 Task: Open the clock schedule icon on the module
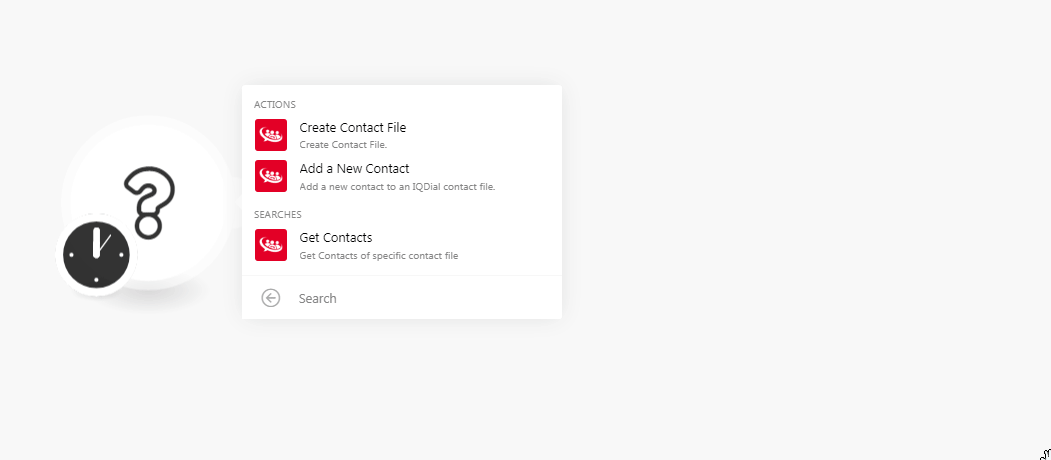[x=96, y=254]
